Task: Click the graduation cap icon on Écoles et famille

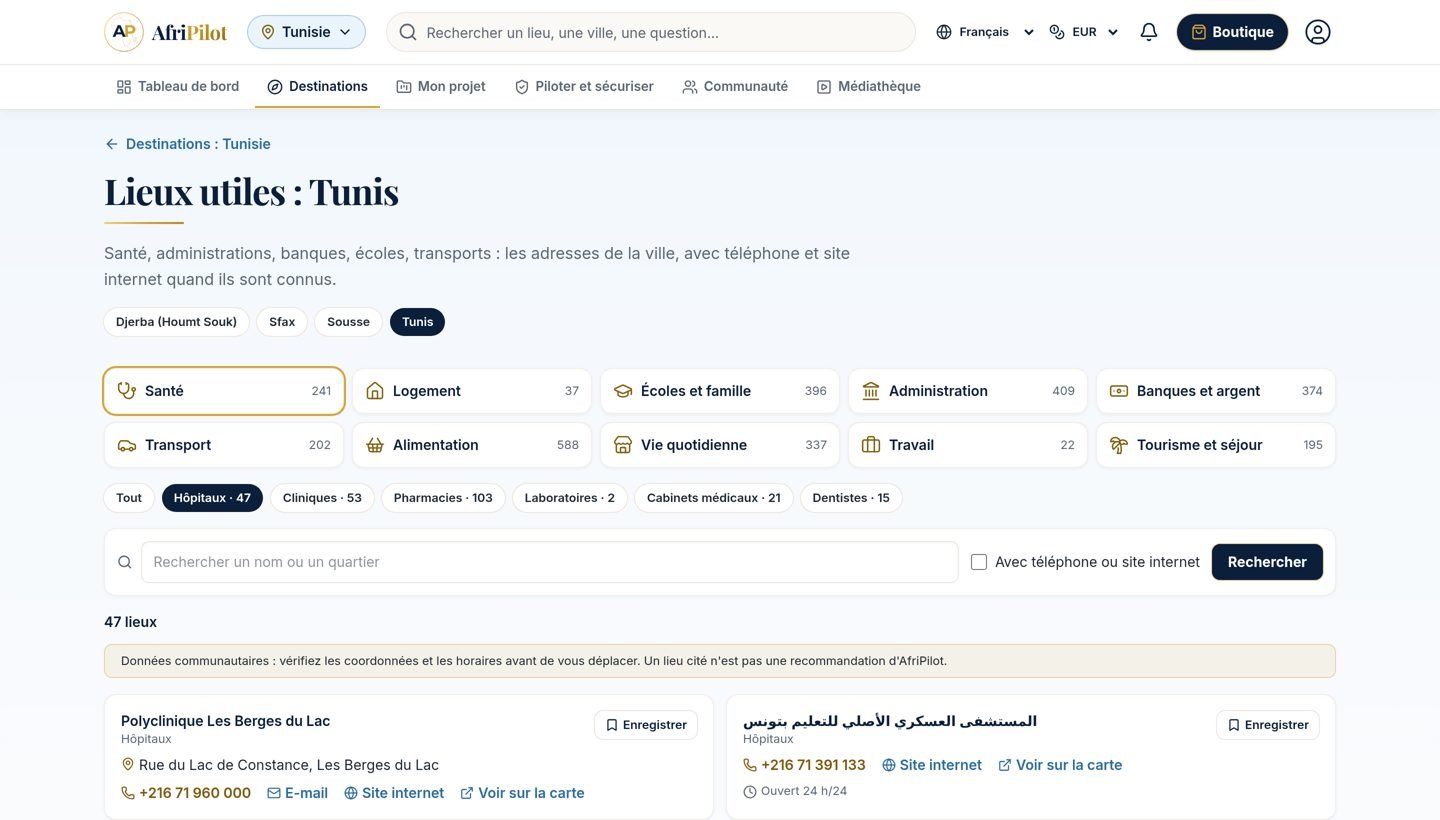Action: 623,391
